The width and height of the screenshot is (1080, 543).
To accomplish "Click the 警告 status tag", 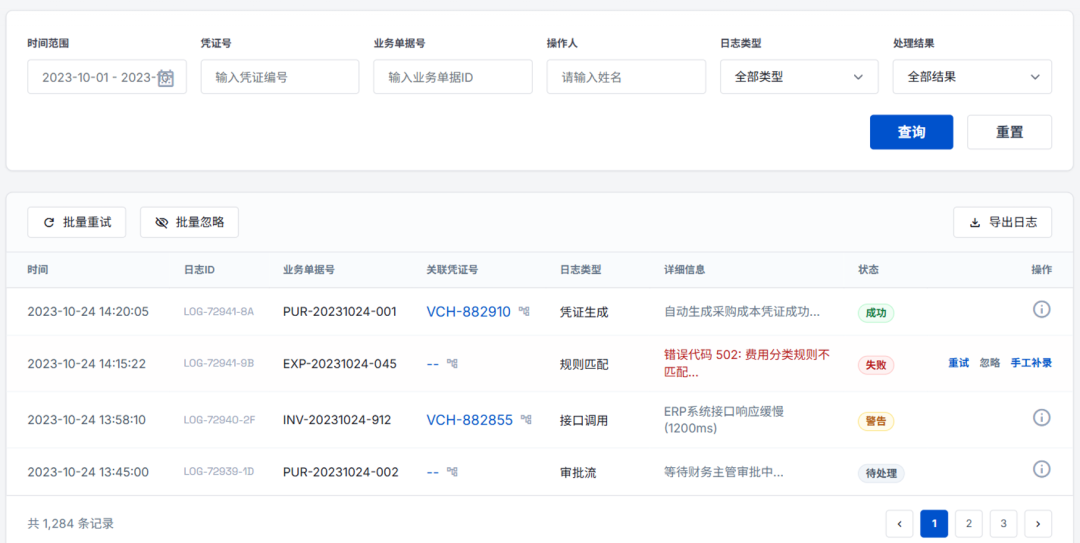I will tap(876, 420).
